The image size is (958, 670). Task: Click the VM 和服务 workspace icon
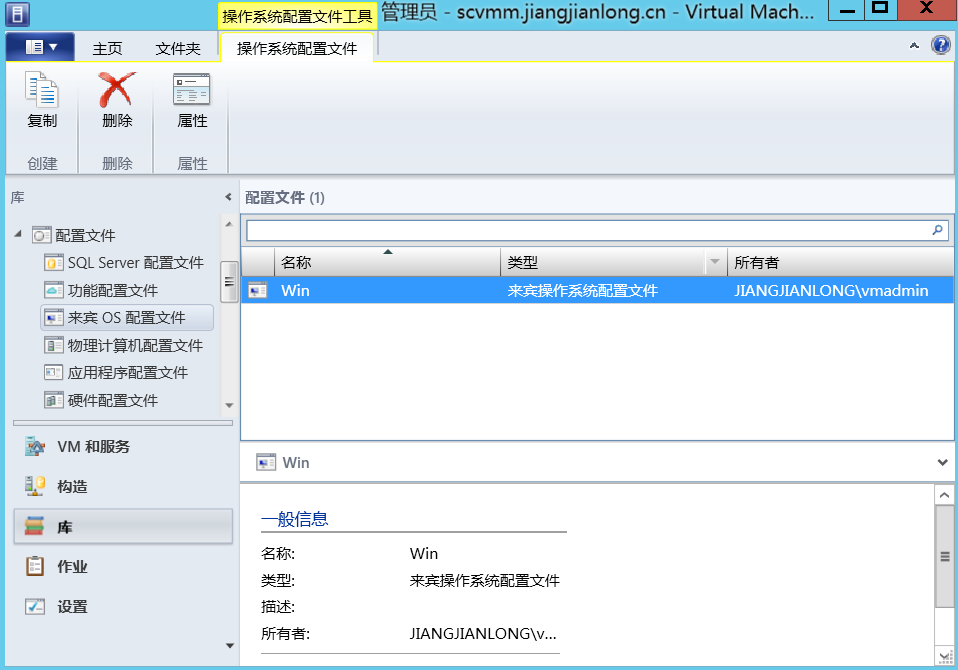coord(35,446)
